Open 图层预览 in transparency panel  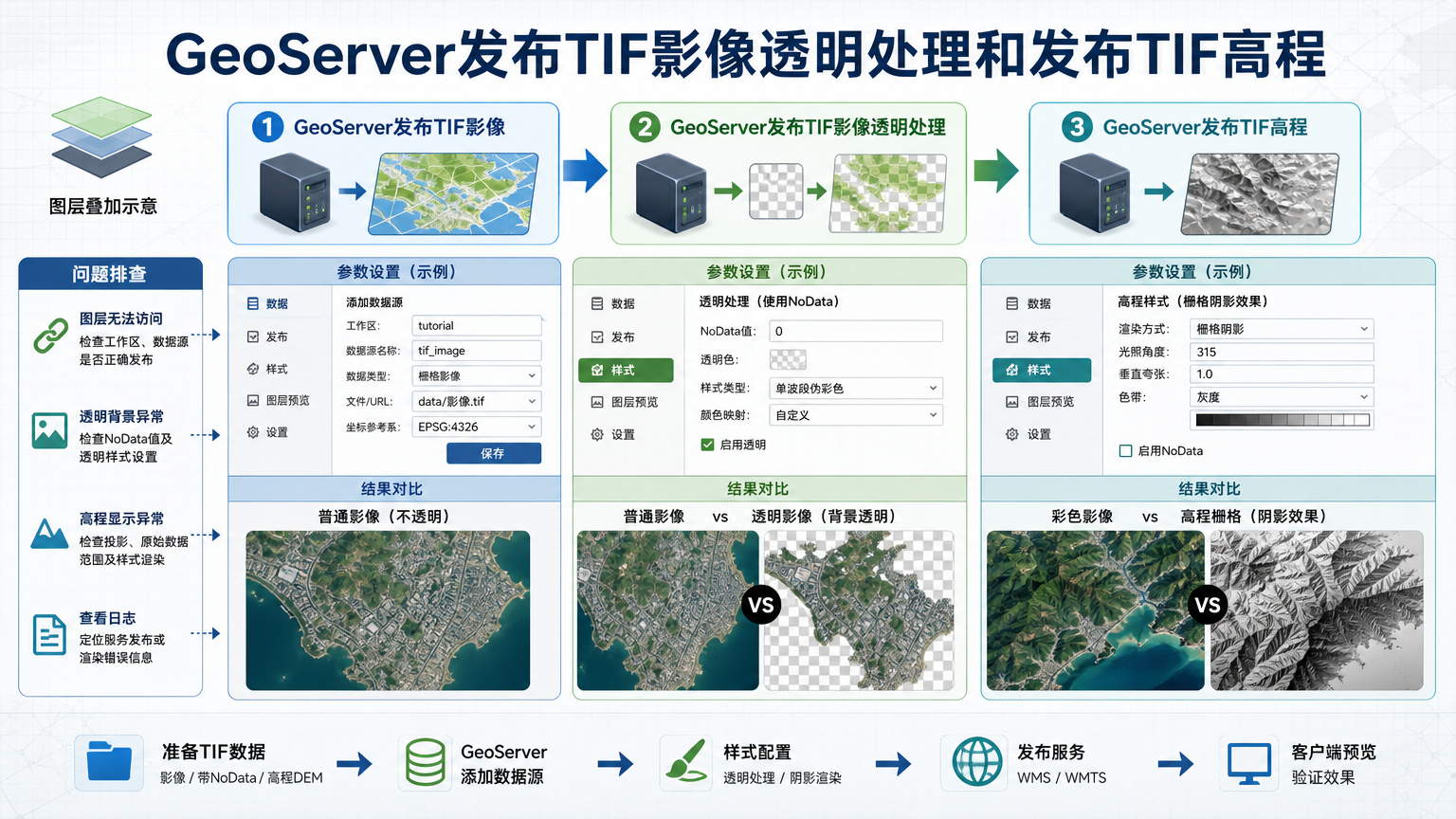point(626,402)
